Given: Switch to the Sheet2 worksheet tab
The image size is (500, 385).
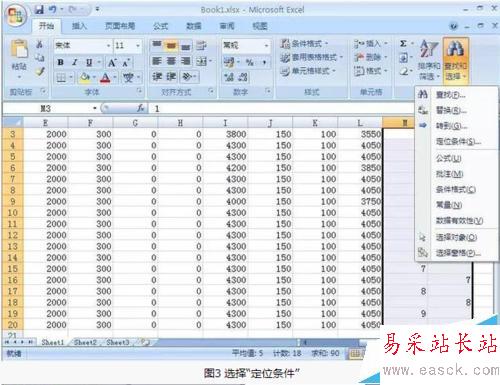Looking at the screenshot, I should pos(85,342).
